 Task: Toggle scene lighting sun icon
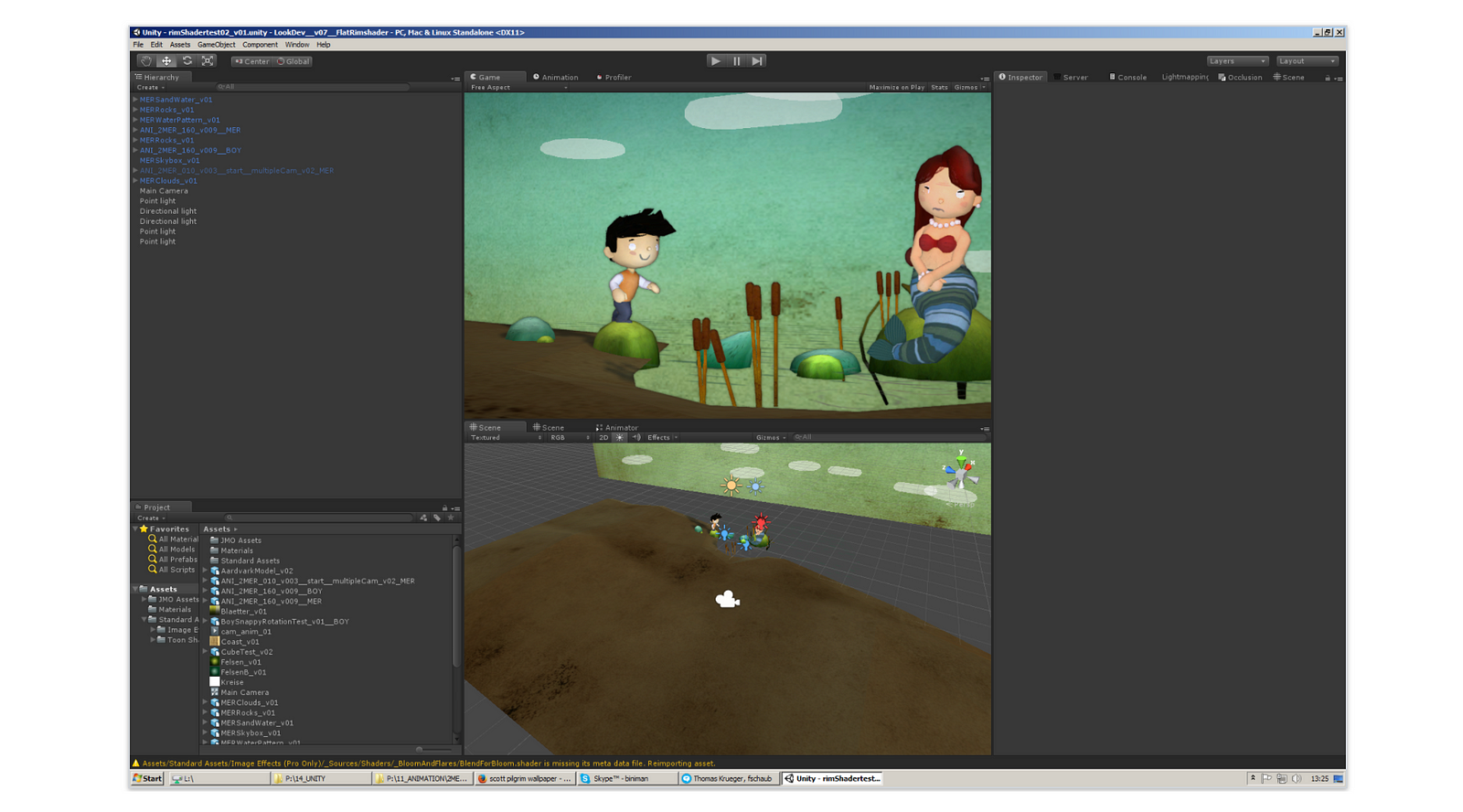620,438
